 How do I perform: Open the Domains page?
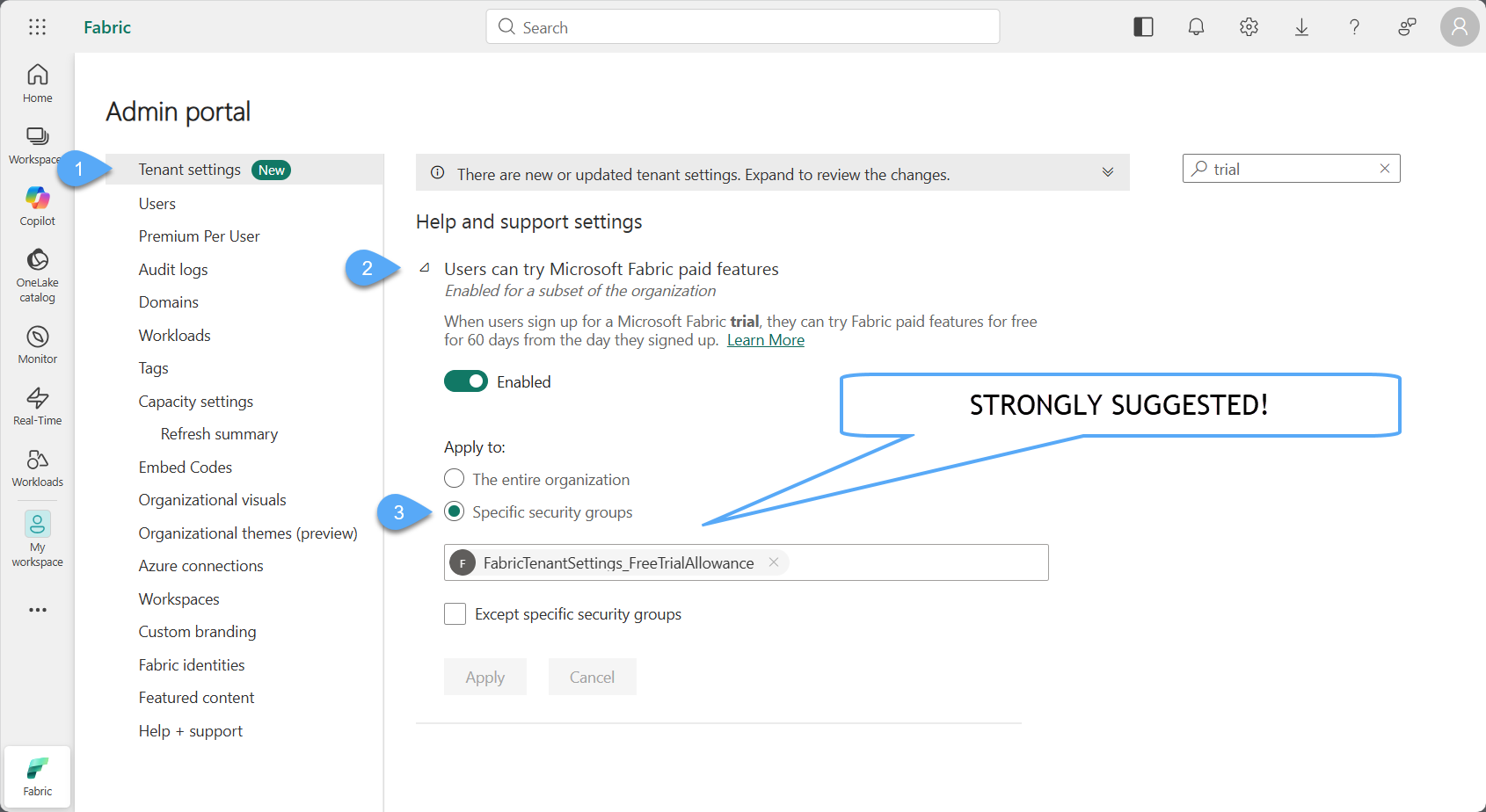click(168, 302)
